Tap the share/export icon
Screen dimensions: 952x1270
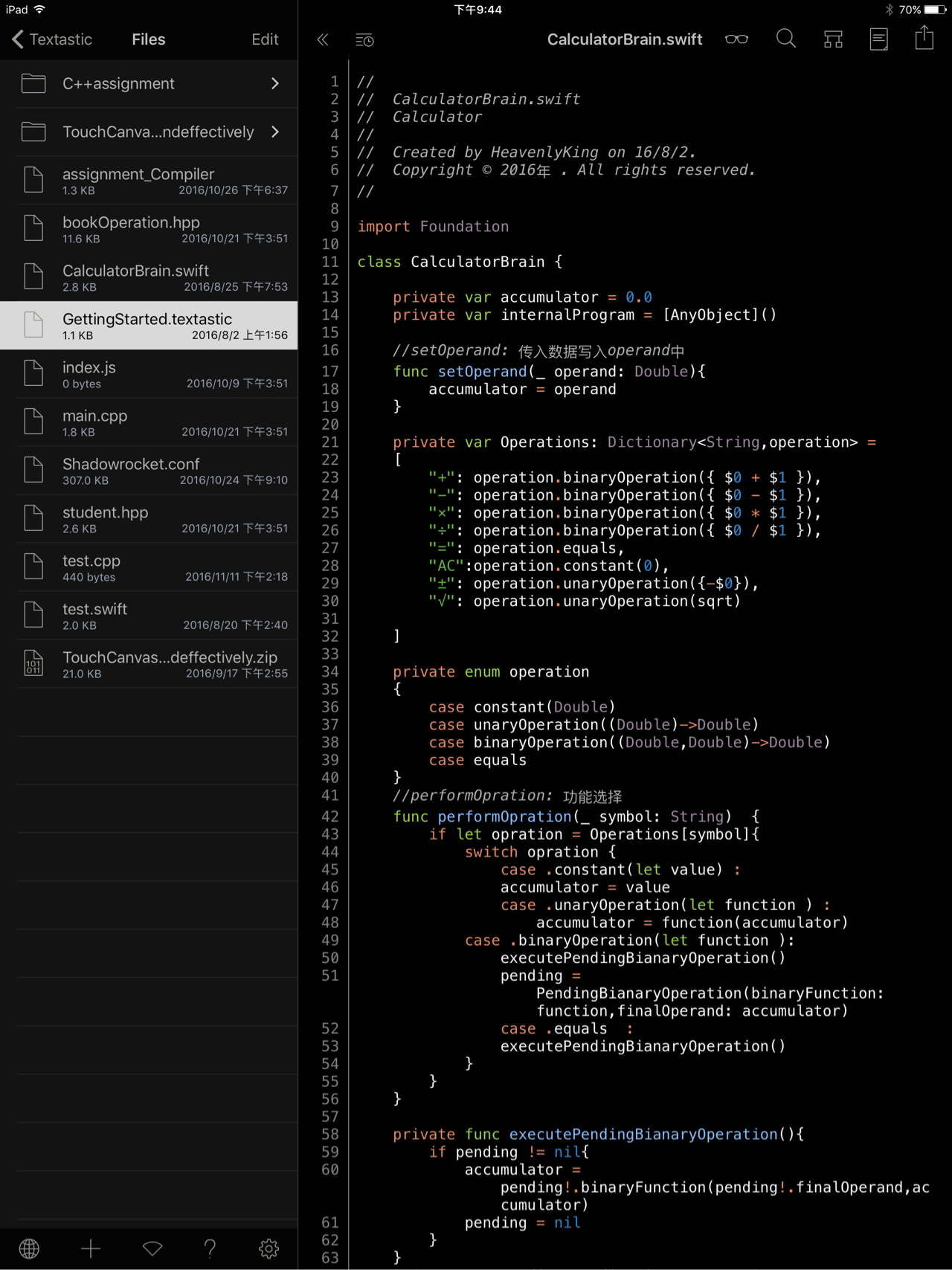point(924,38)
